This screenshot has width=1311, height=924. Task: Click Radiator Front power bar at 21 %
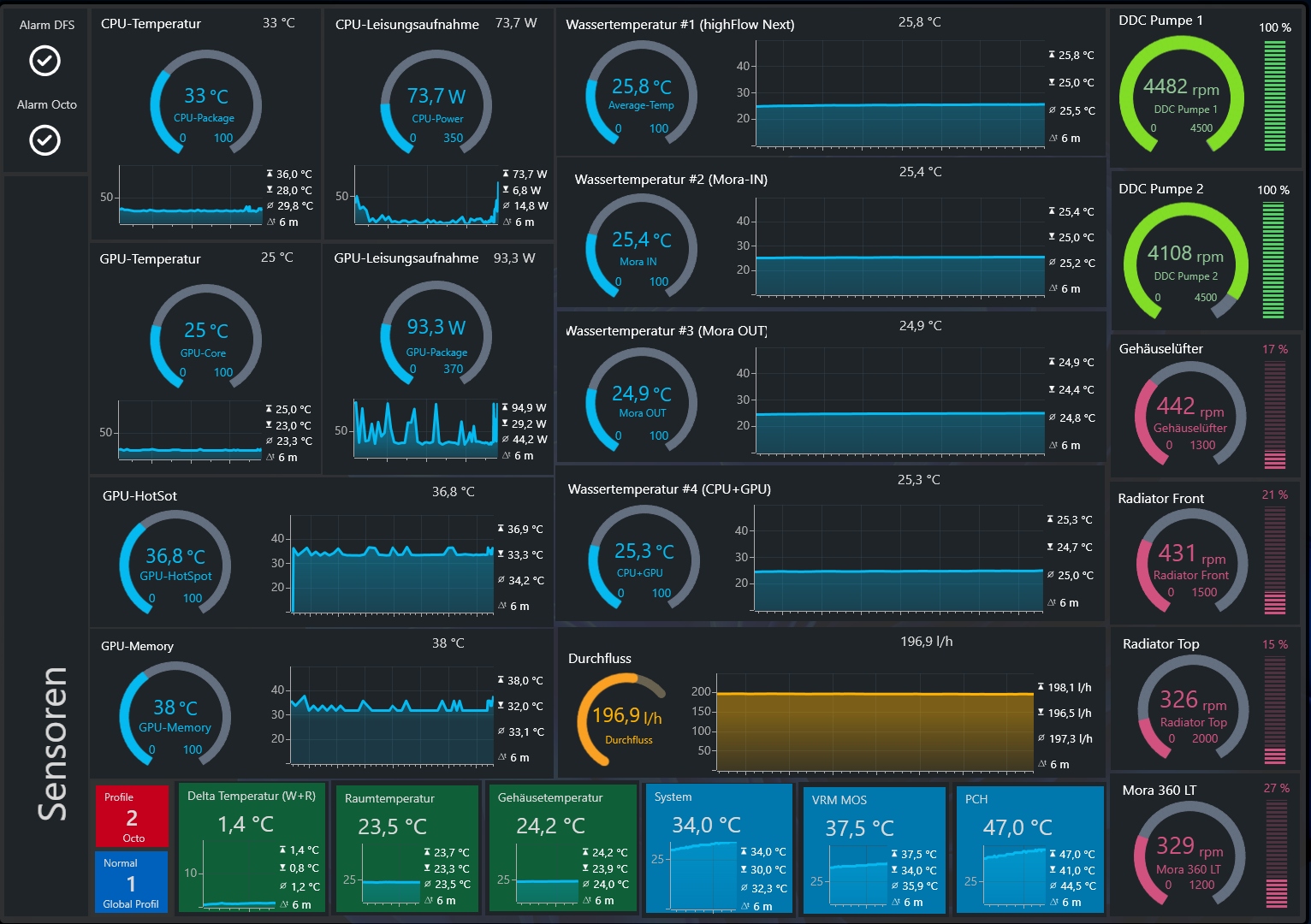(x=1275, y=560)
